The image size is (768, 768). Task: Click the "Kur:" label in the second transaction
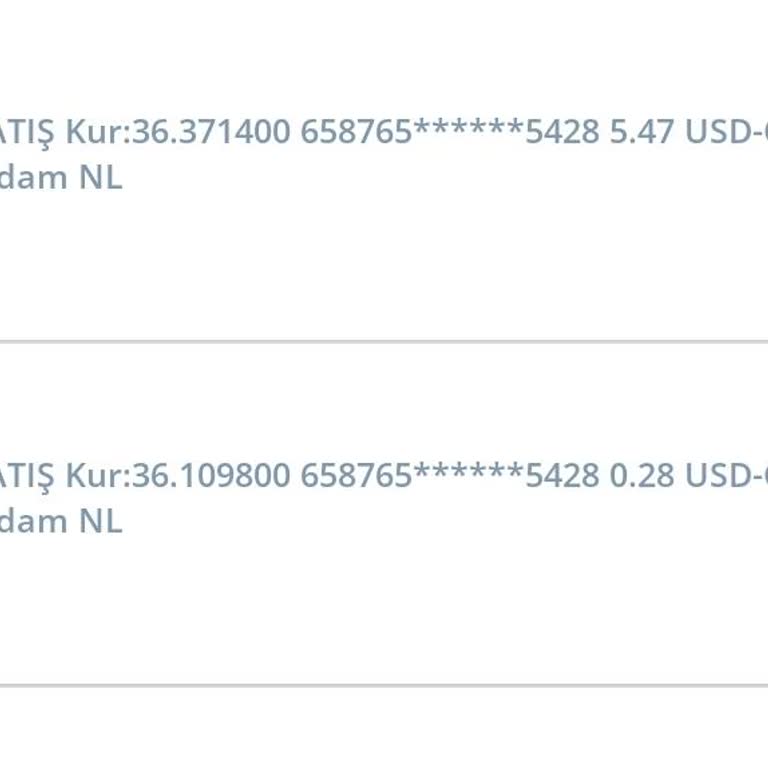point(98,476)
